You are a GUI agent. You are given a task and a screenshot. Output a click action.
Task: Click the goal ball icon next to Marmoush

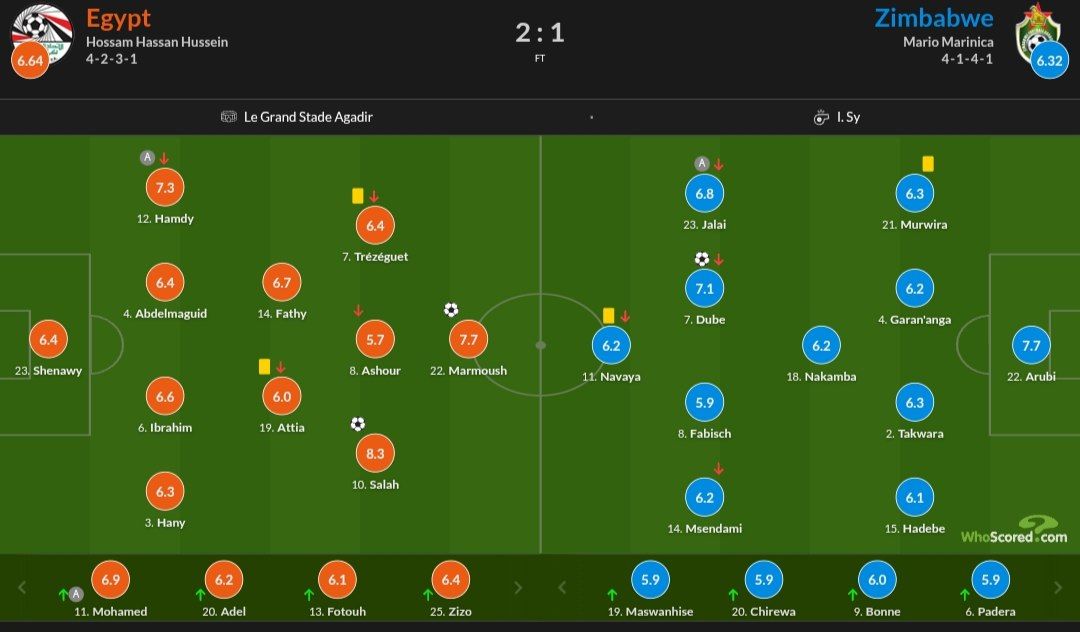pyautogui.click(x=451, y=310)
